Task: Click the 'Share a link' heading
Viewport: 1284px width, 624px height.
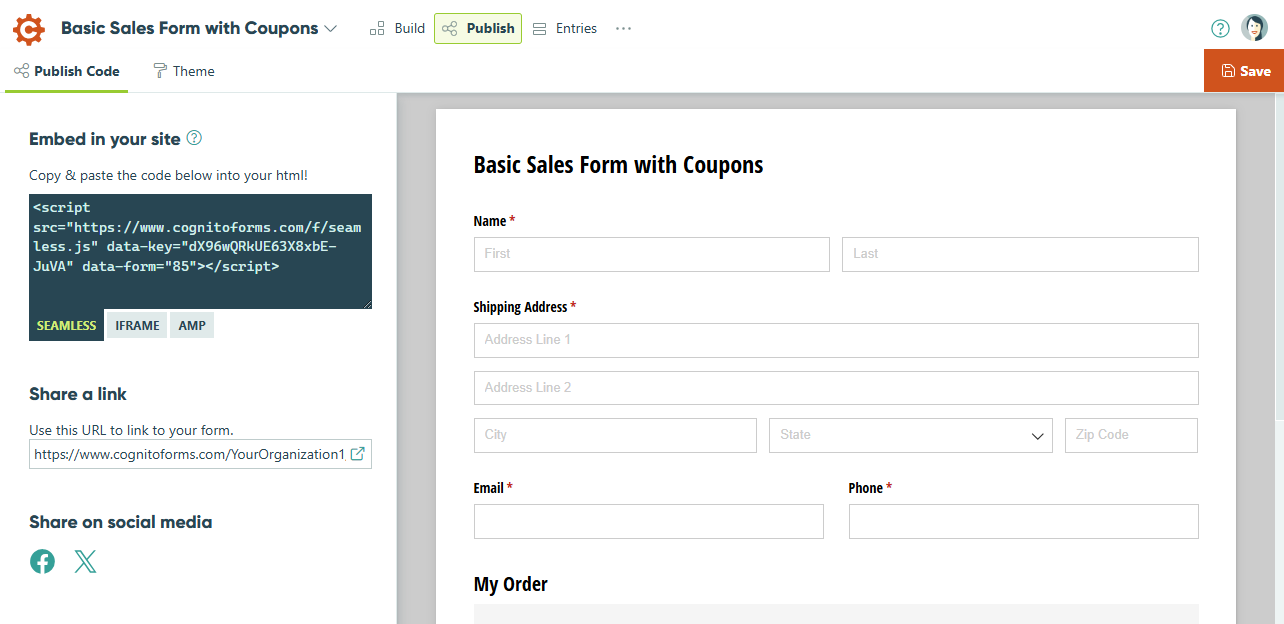Action: [x=78, y=394]
